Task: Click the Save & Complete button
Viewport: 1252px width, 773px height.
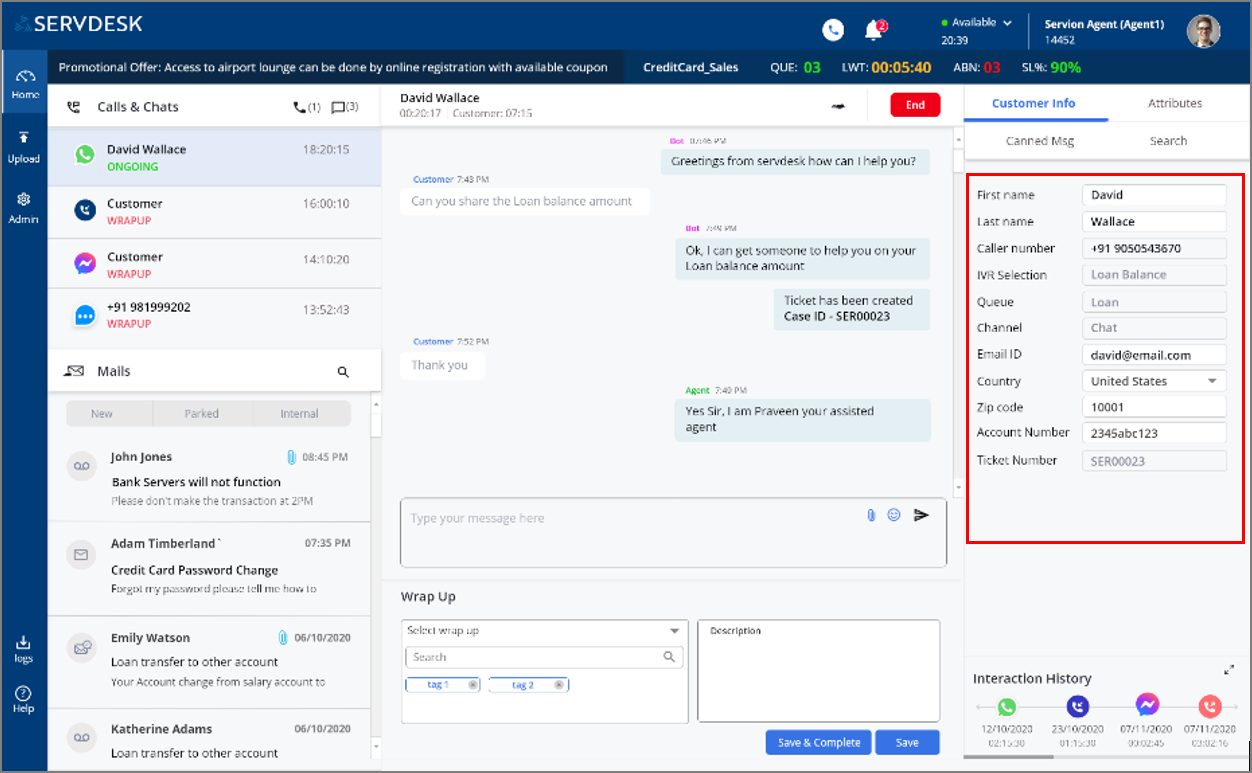Action: (818, 743)
